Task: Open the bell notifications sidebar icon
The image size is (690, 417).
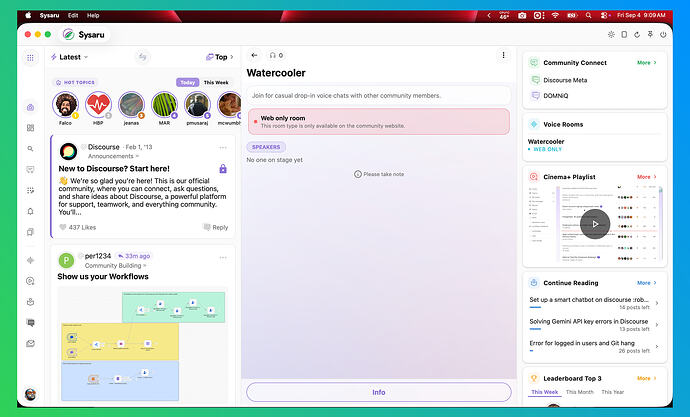Action: (30, 212)
